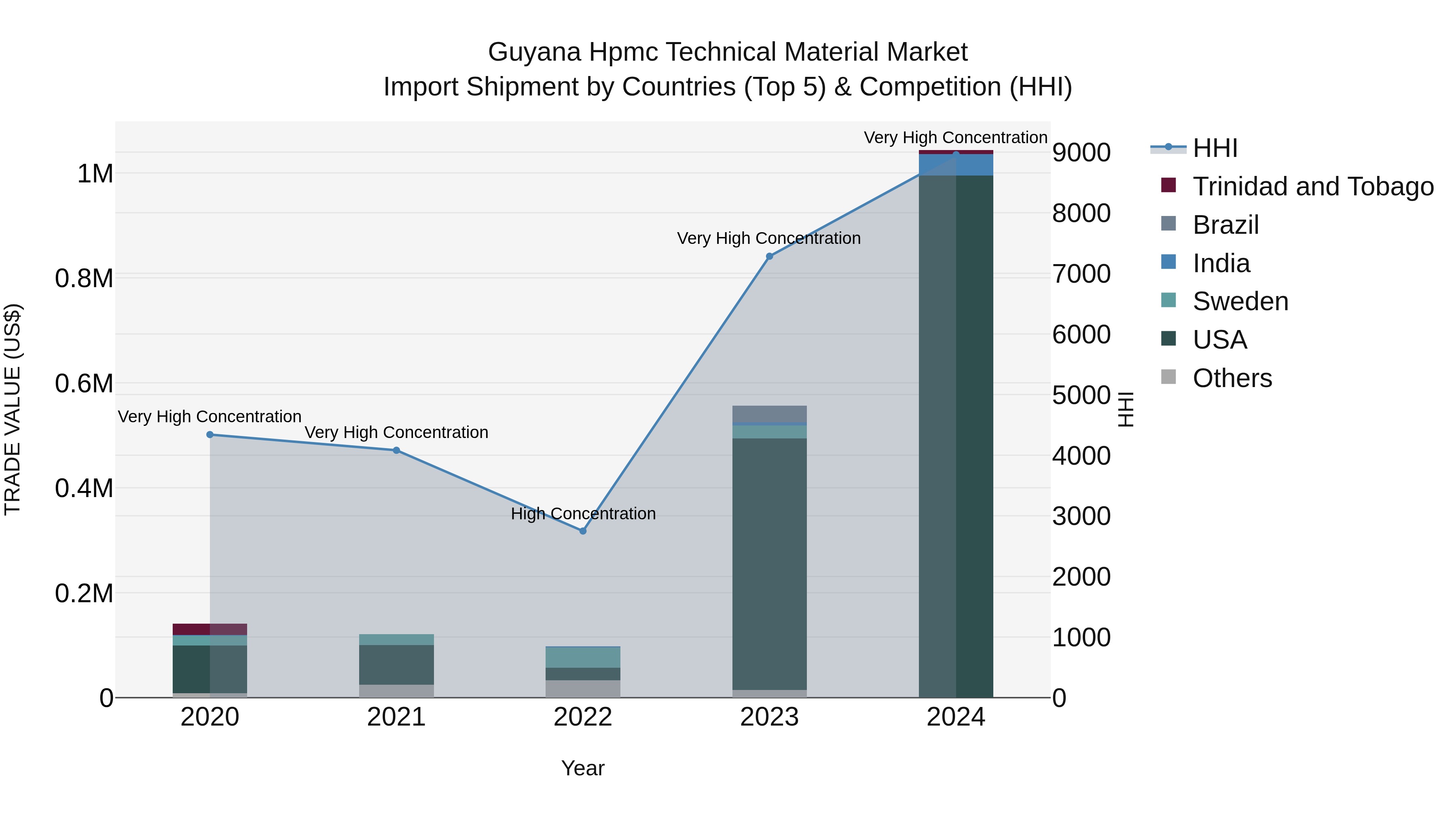The height and width of the screenshot is (819, 1456).
Task: Click the 2021 Others bar segment
Action: 396,691
